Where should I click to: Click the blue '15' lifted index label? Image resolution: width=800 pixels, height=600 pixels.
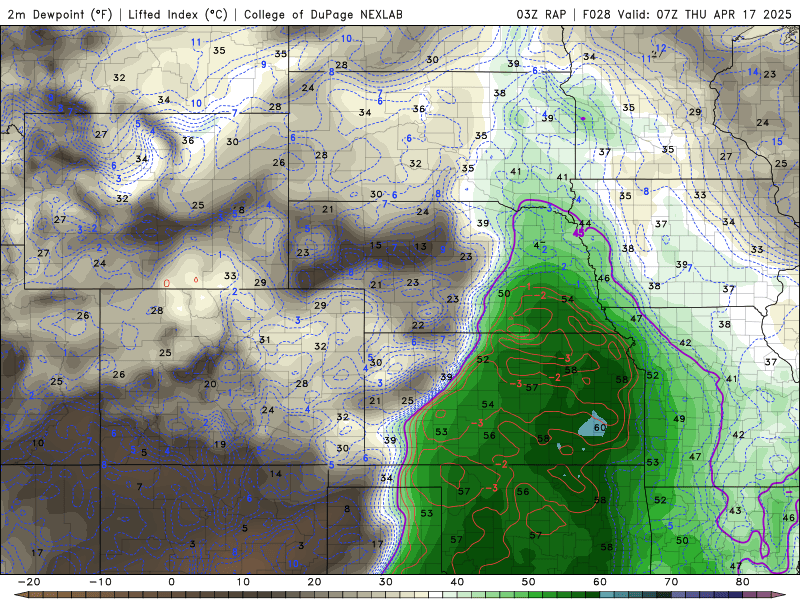tap(777, 141)
